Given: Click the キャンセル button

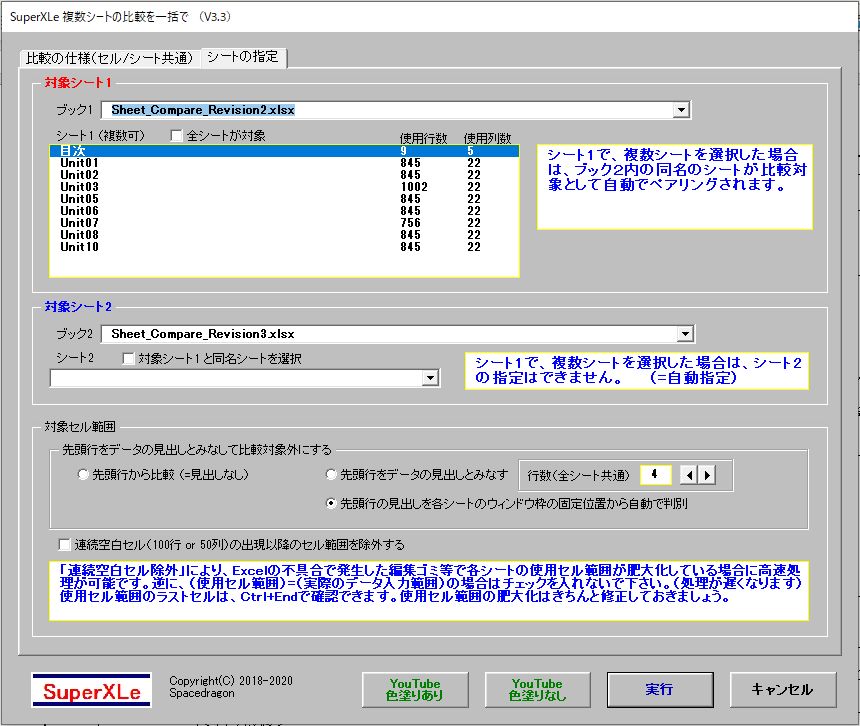Looking at the screenshot, I should click(783, 690).
